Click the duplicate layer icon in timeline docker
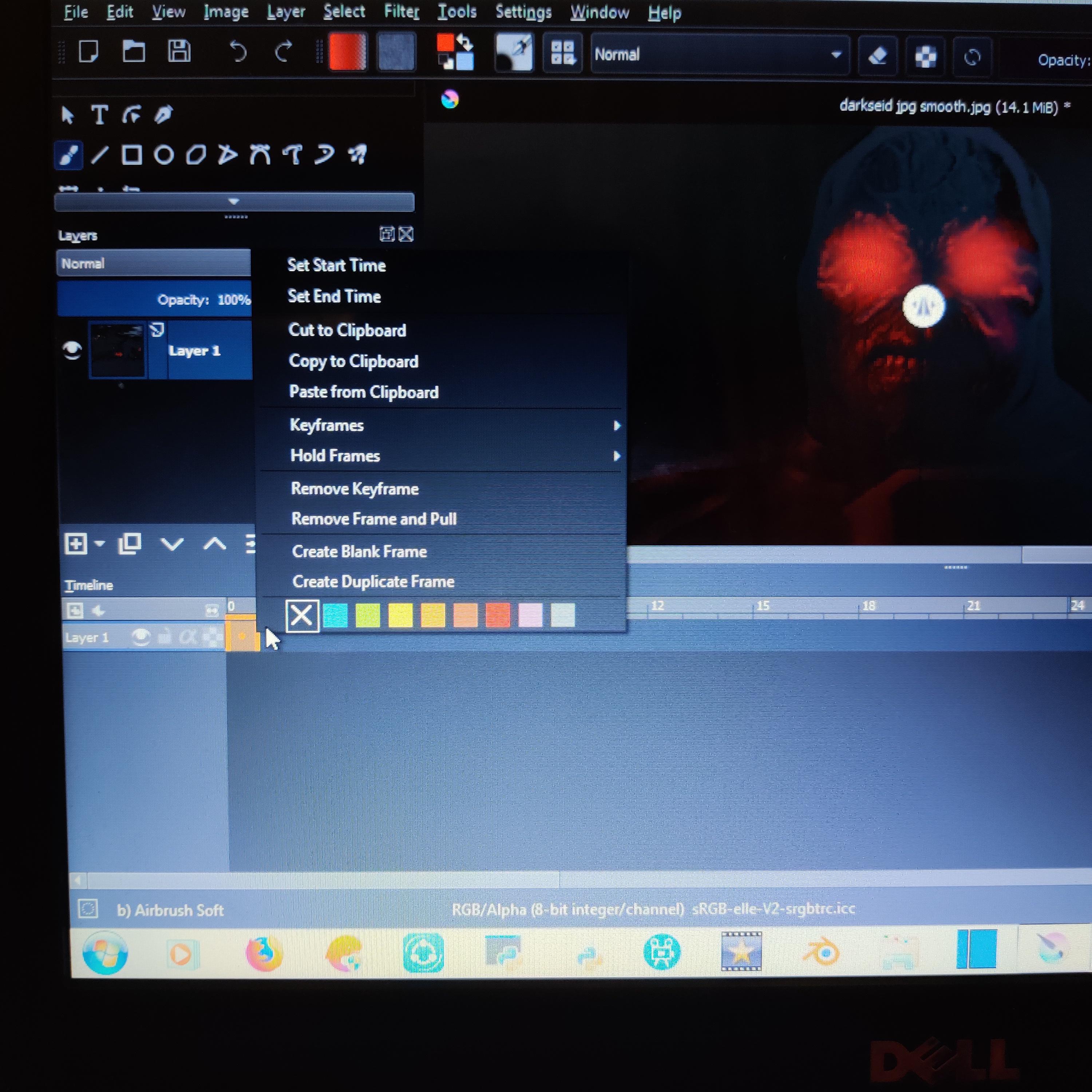Image resolution: width=1092 pixels, height=1092 pixels. pos(130,544)
